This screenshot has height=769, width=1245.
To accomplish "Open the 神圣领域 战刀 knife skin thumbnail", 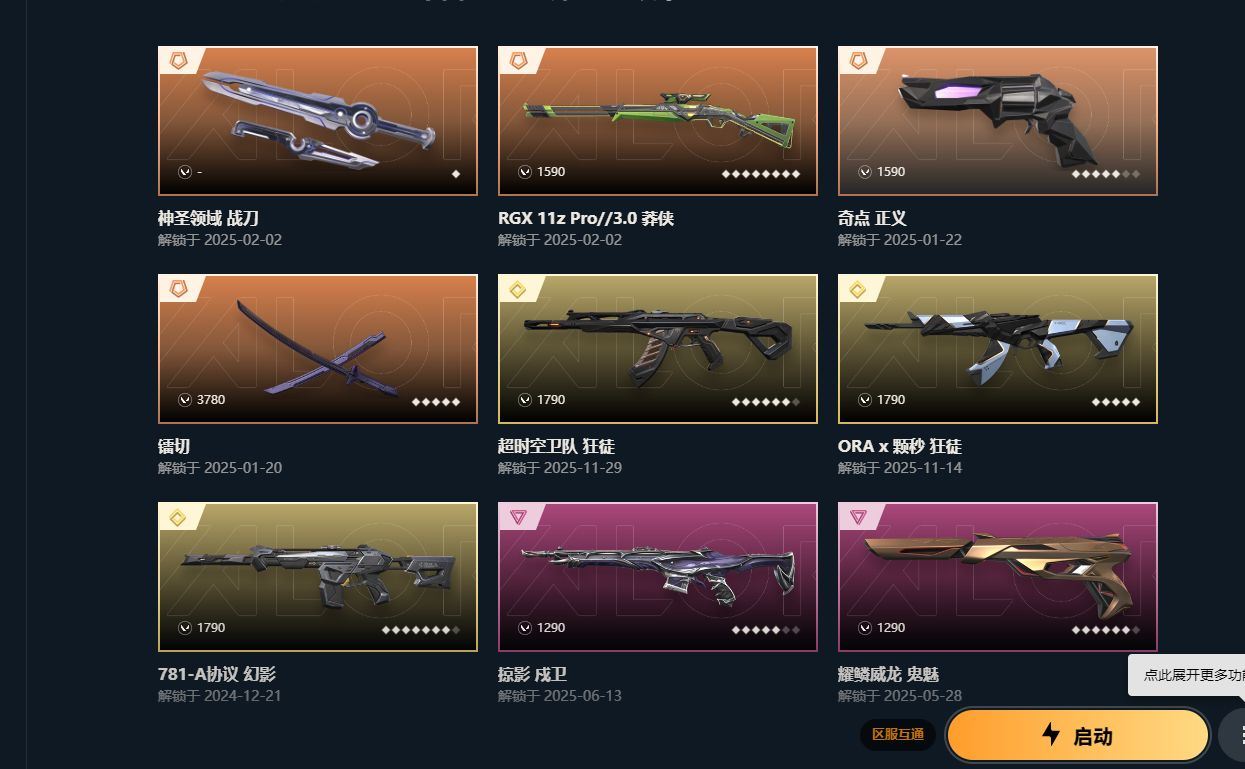I will click(318, 121).
